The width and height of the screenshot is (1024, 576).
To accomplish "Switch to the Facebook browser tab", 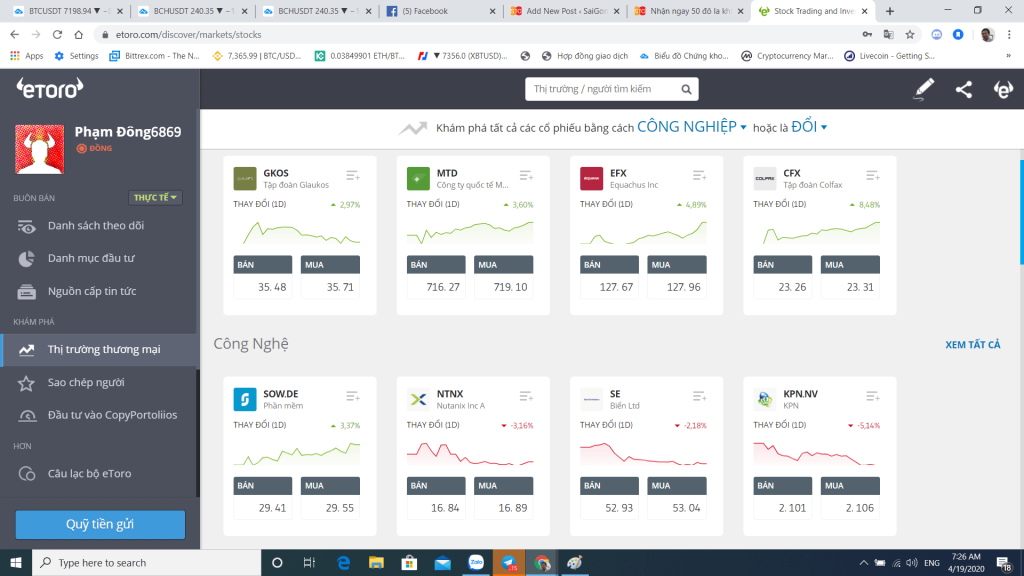I will 440,11.
